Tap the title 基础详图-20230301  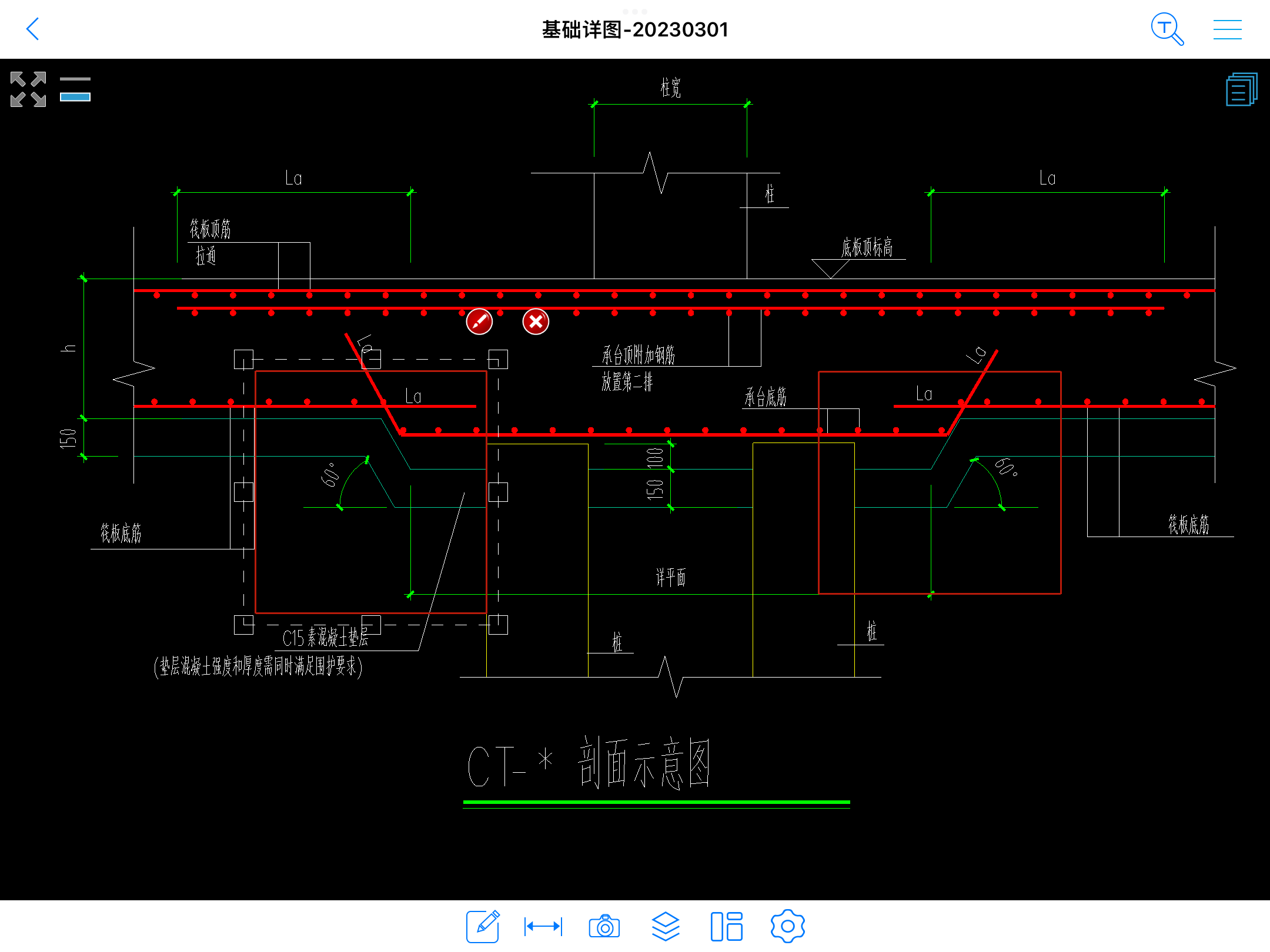click(x=635, y=29)
